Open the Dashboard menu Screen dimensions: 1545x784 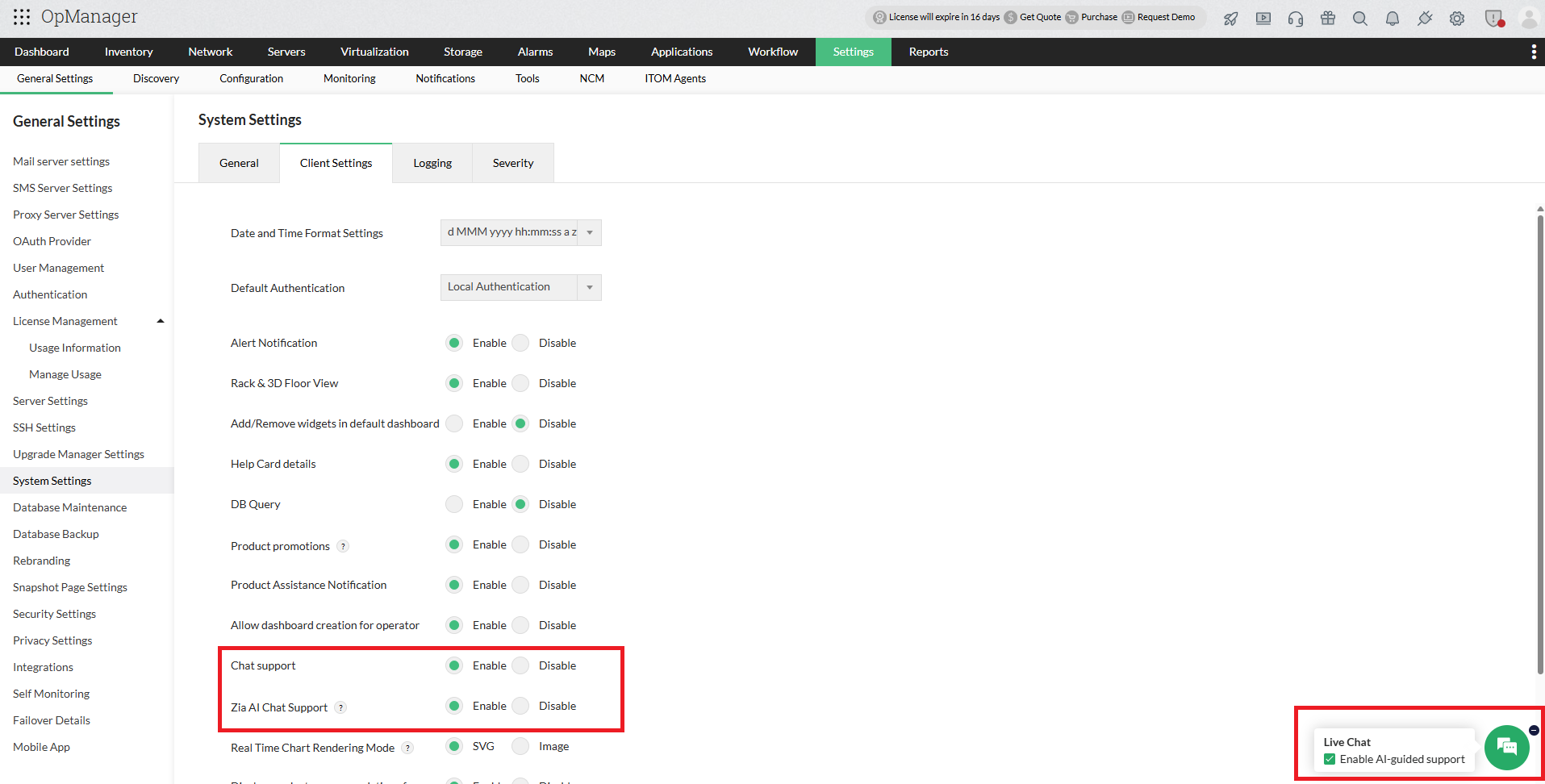pyautogui.click(x=42, y=52)
